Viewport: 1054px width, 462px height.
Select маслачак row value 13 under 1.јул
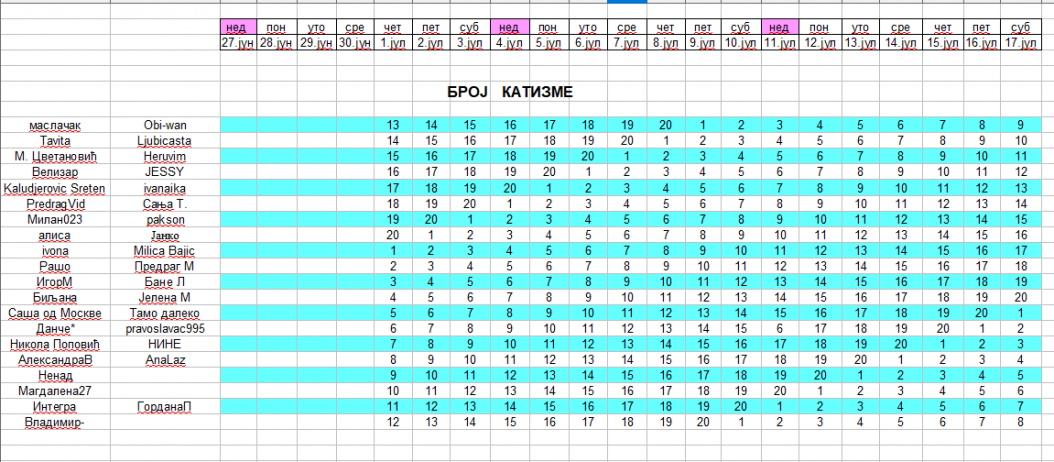393,125
